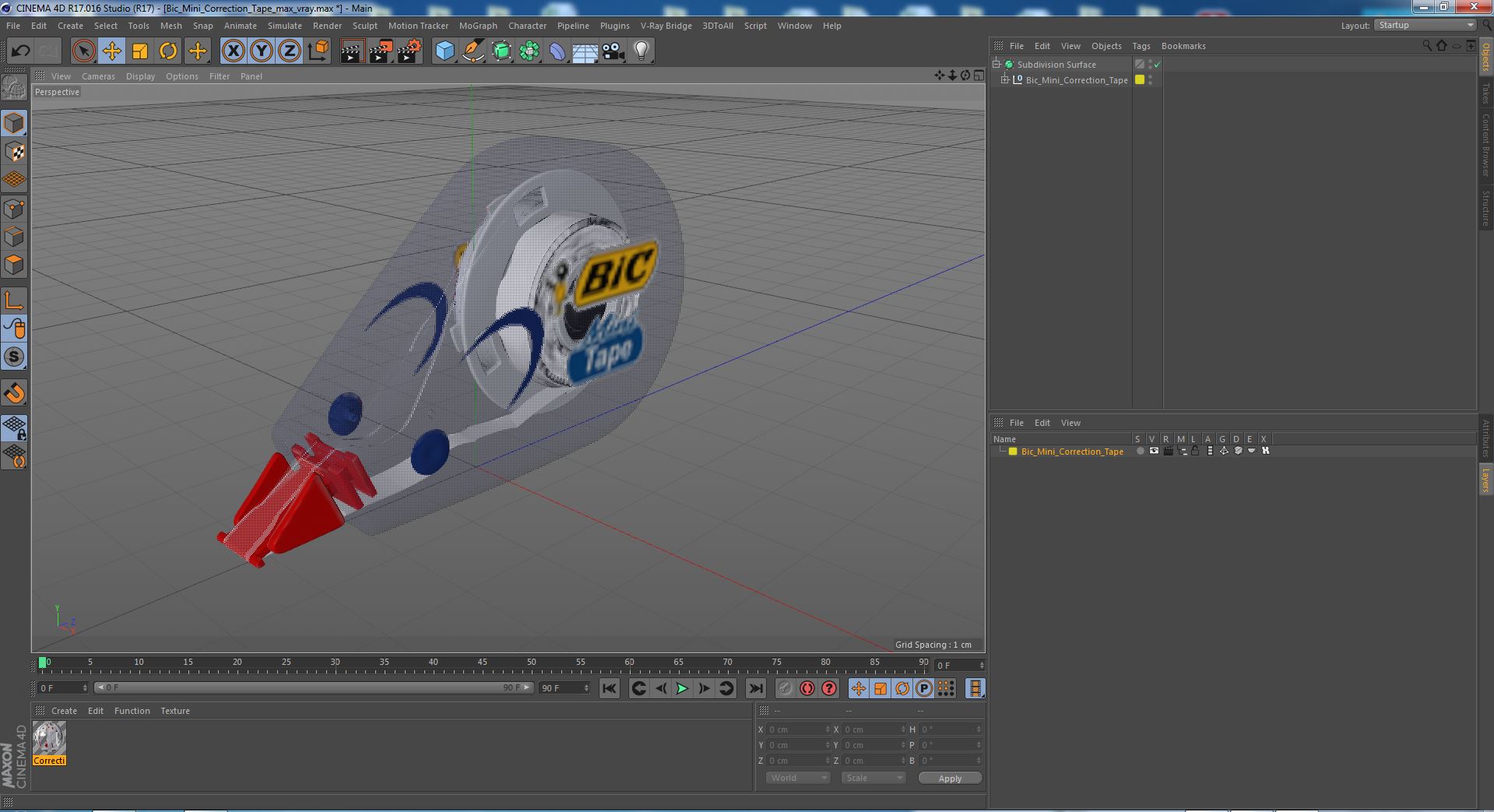Select the Live Selection tool
The height and width of the screenshot is (812, 1494).
click(83, 51)
